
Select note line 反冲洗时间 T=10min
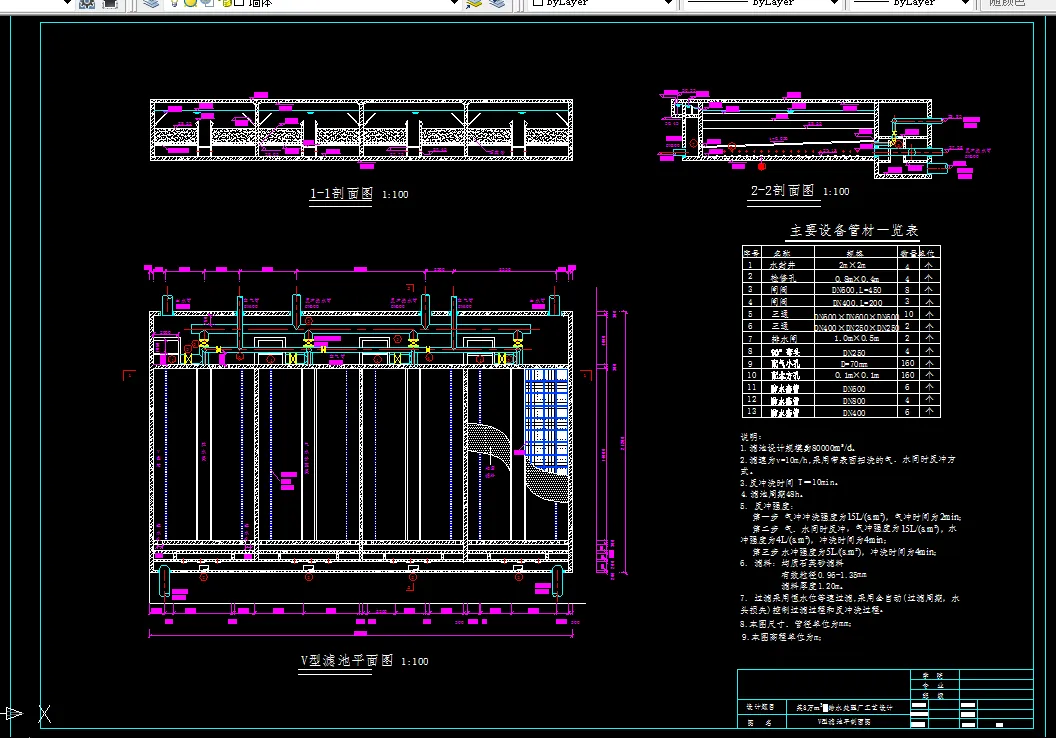point(789,483)
